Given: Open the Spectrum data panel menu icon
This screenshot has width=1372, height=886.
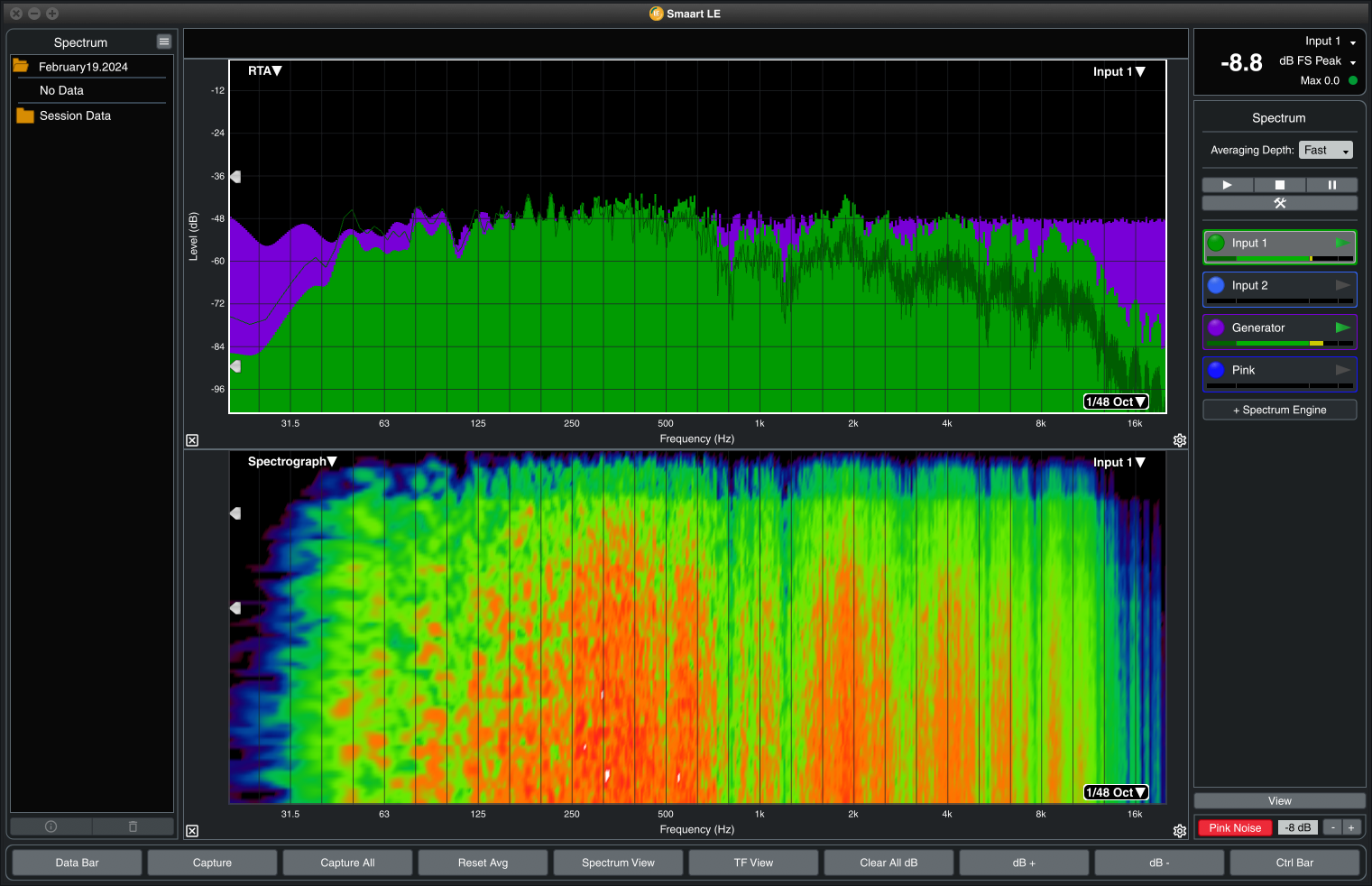Looking at the screenshot, I should pos(163,42).
